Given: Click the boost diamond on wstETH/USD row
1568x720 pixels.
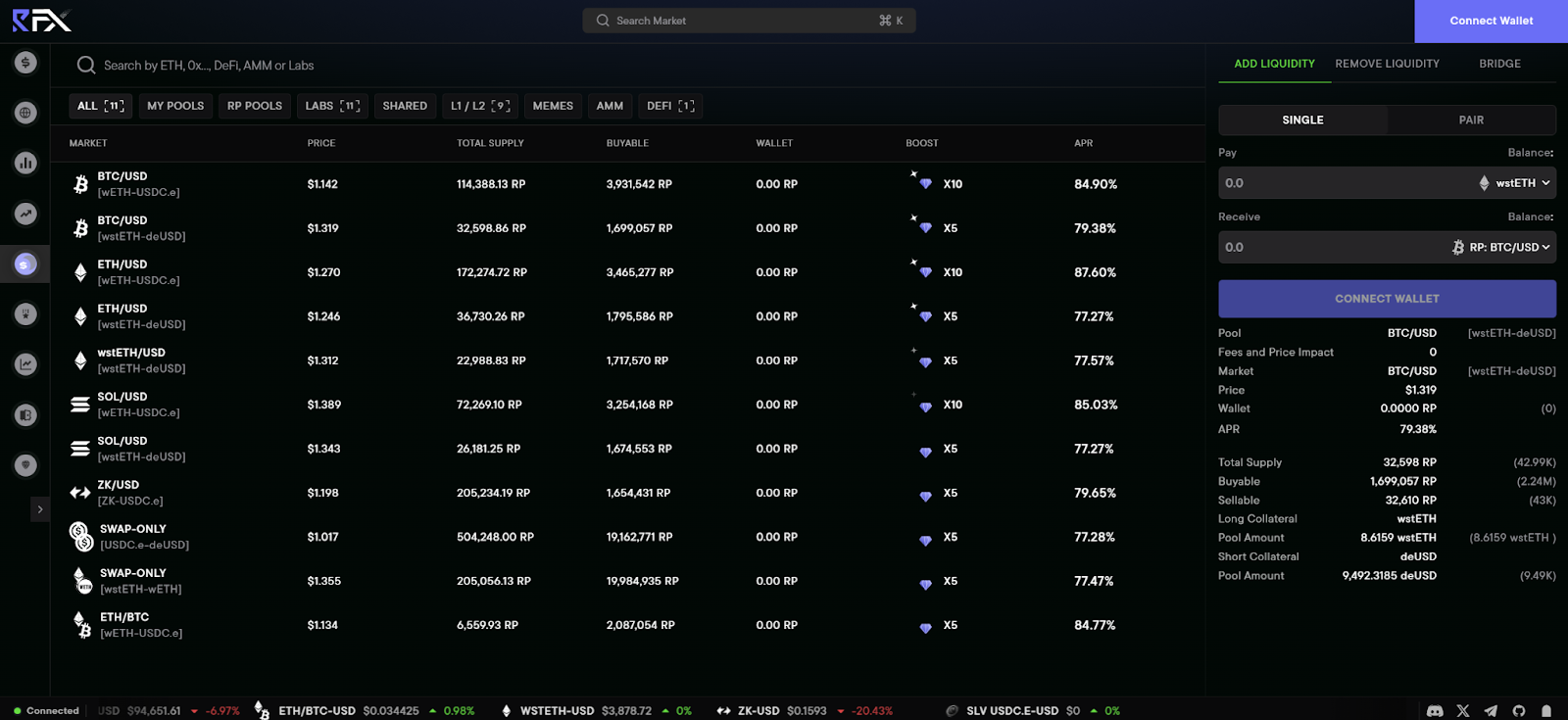Looking at the screenshot, I should click(925, 361).
